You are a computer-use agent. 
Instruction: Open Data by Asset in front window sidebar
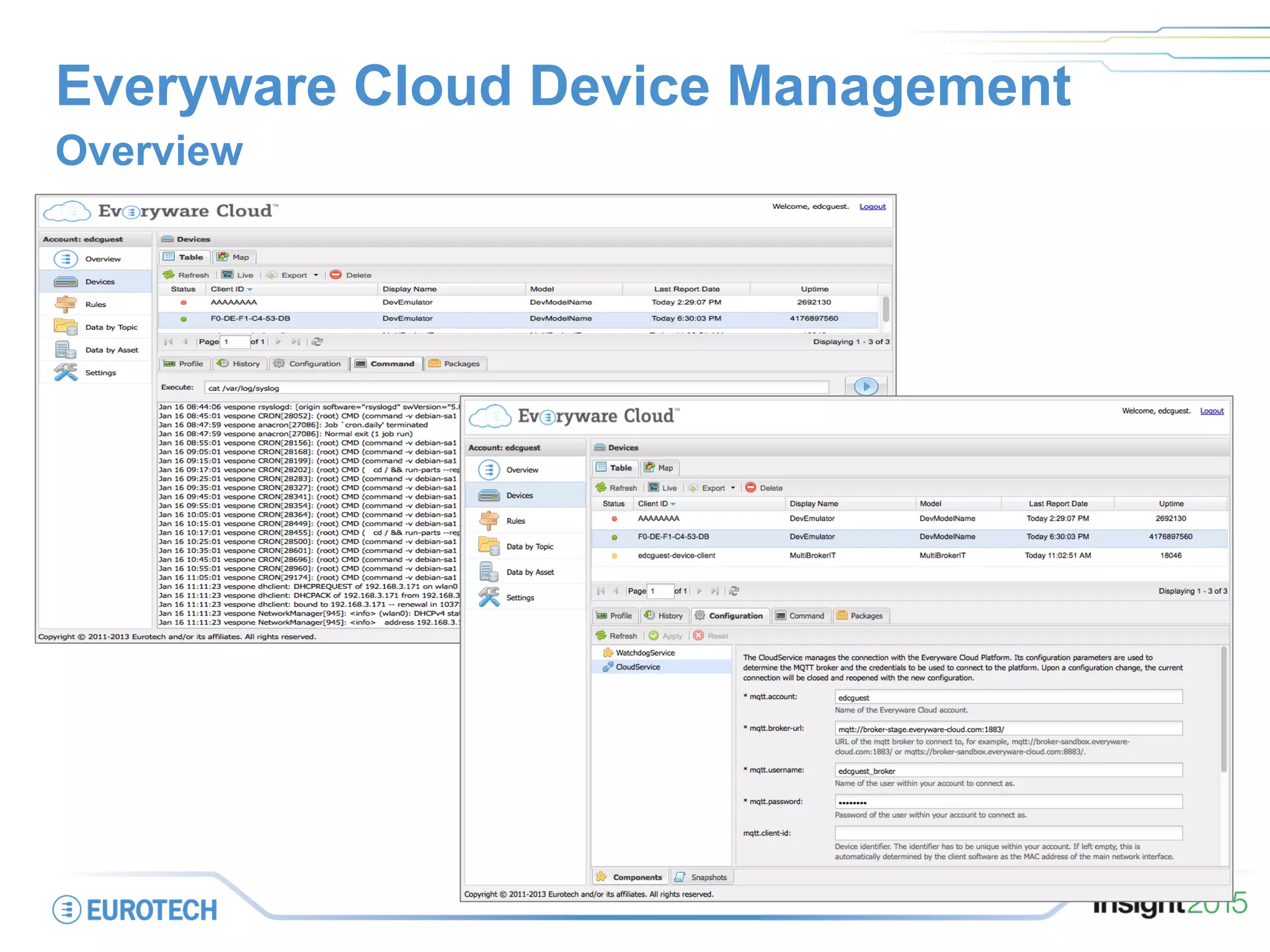(x=525, y=572)
